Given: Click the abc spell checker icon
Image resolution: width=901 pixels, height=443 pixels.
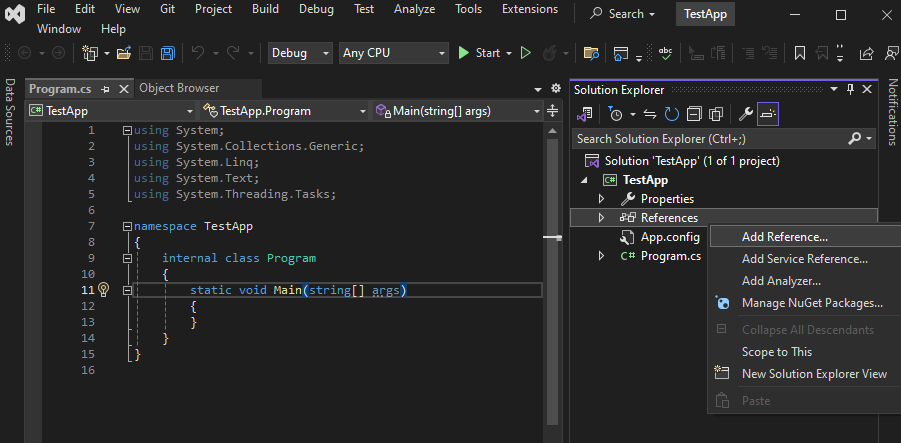Looking at the screenshot, I should coord(665,53).
